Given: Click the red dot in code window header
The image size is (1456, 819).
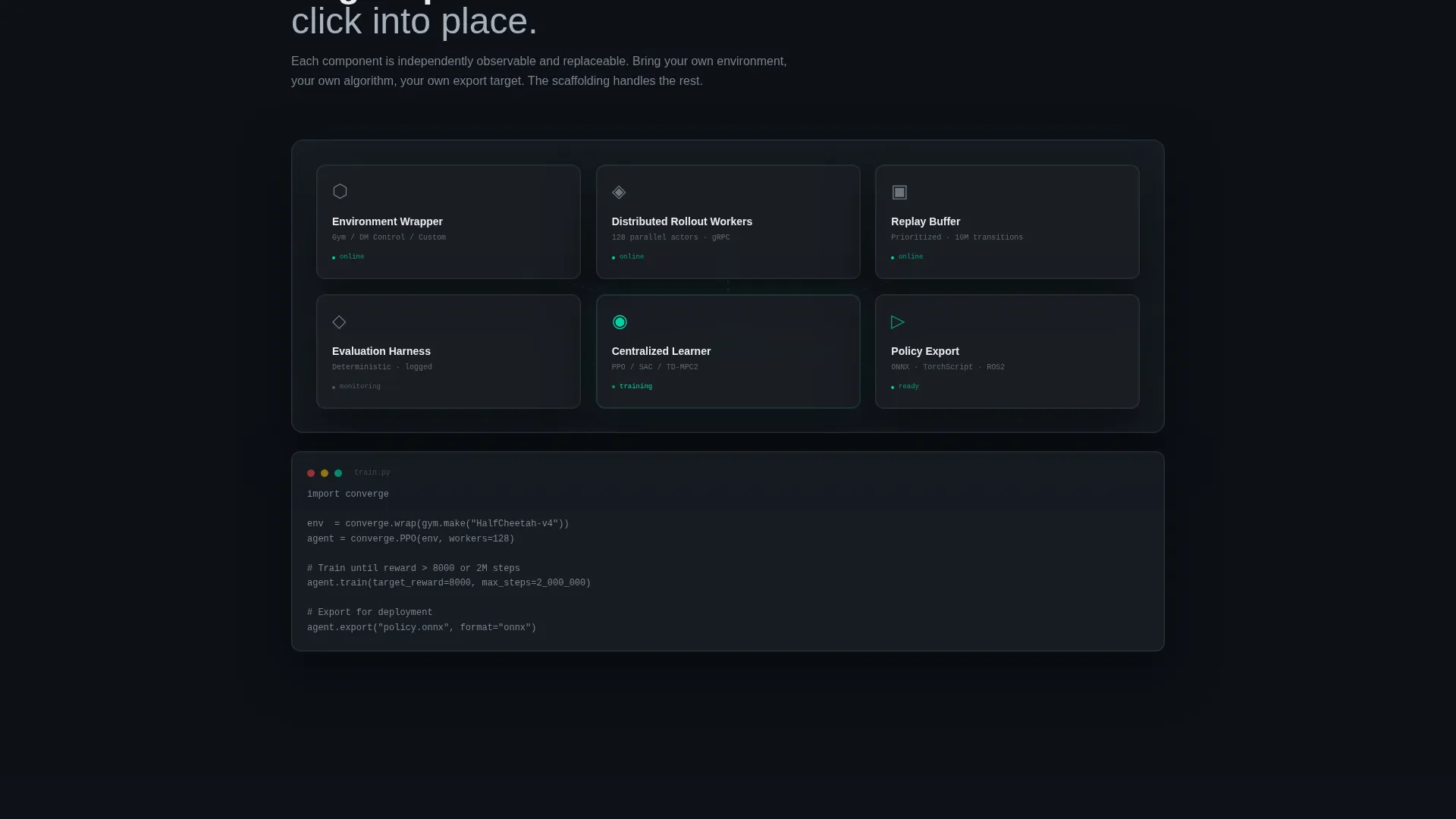Looking at the screenshot, I should pos(311,473).
